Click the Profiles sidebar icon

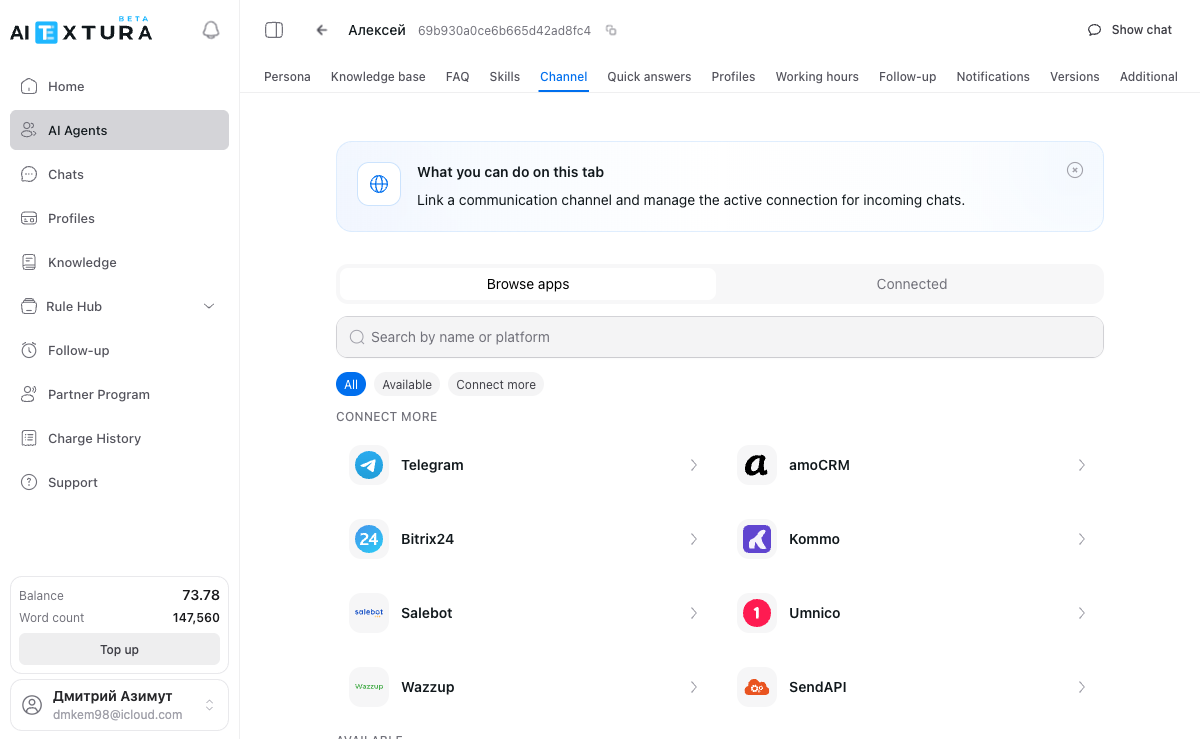coord(29,218)
